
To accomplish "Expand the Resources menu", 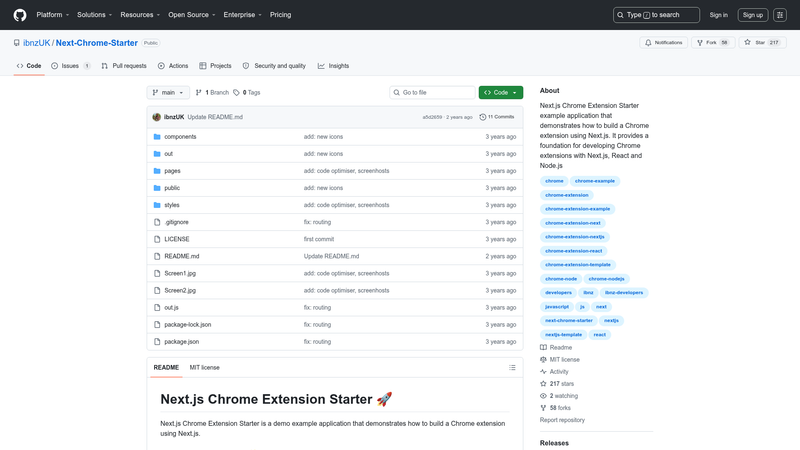I will coord(140,15).
